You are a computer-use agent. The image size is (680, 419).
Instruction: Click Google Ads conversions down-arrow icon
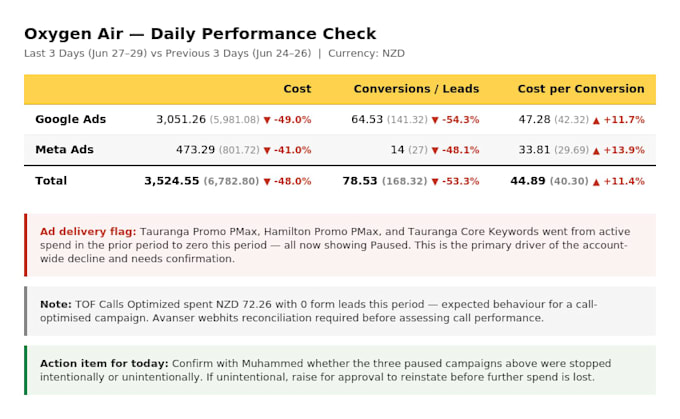point(435,120)
